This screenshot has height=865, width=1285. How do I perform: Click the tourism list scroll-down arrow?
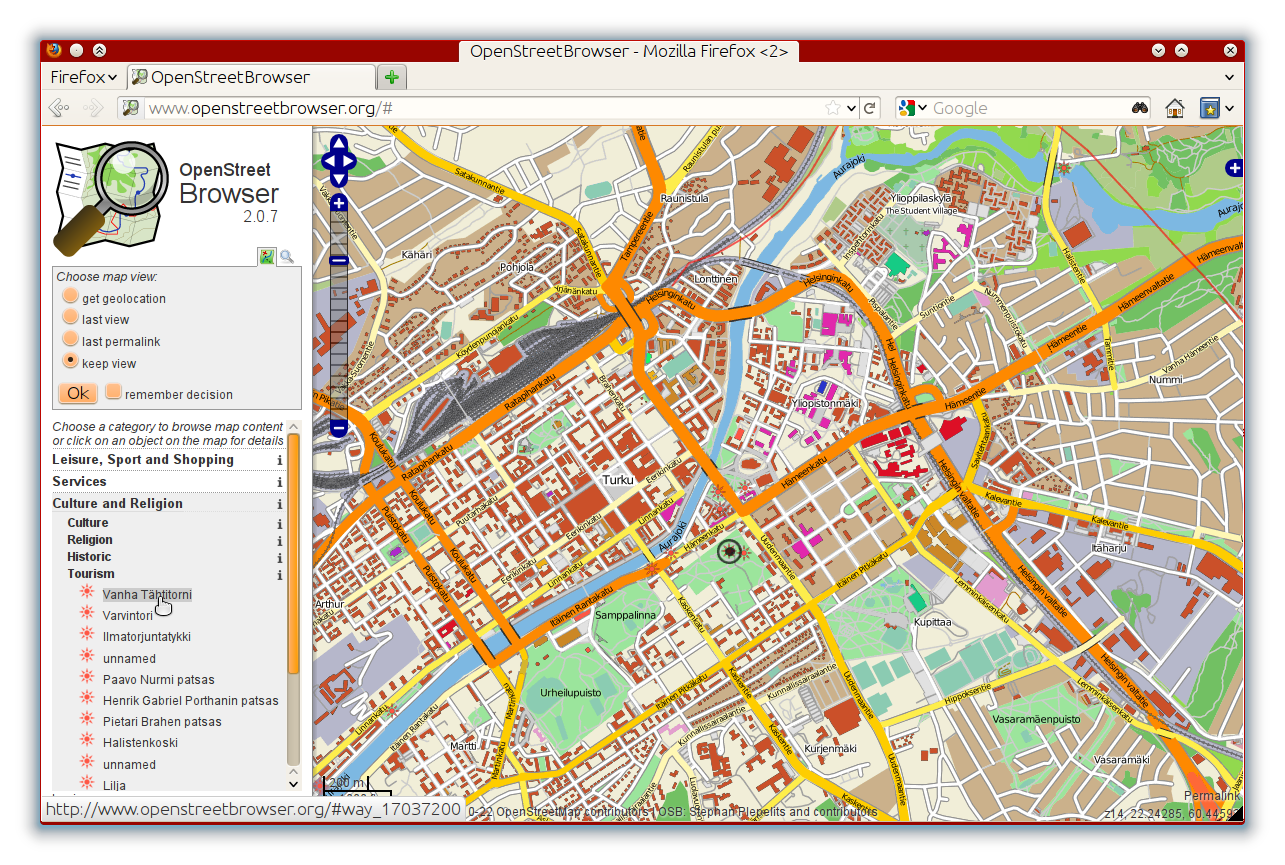point(294,783)
